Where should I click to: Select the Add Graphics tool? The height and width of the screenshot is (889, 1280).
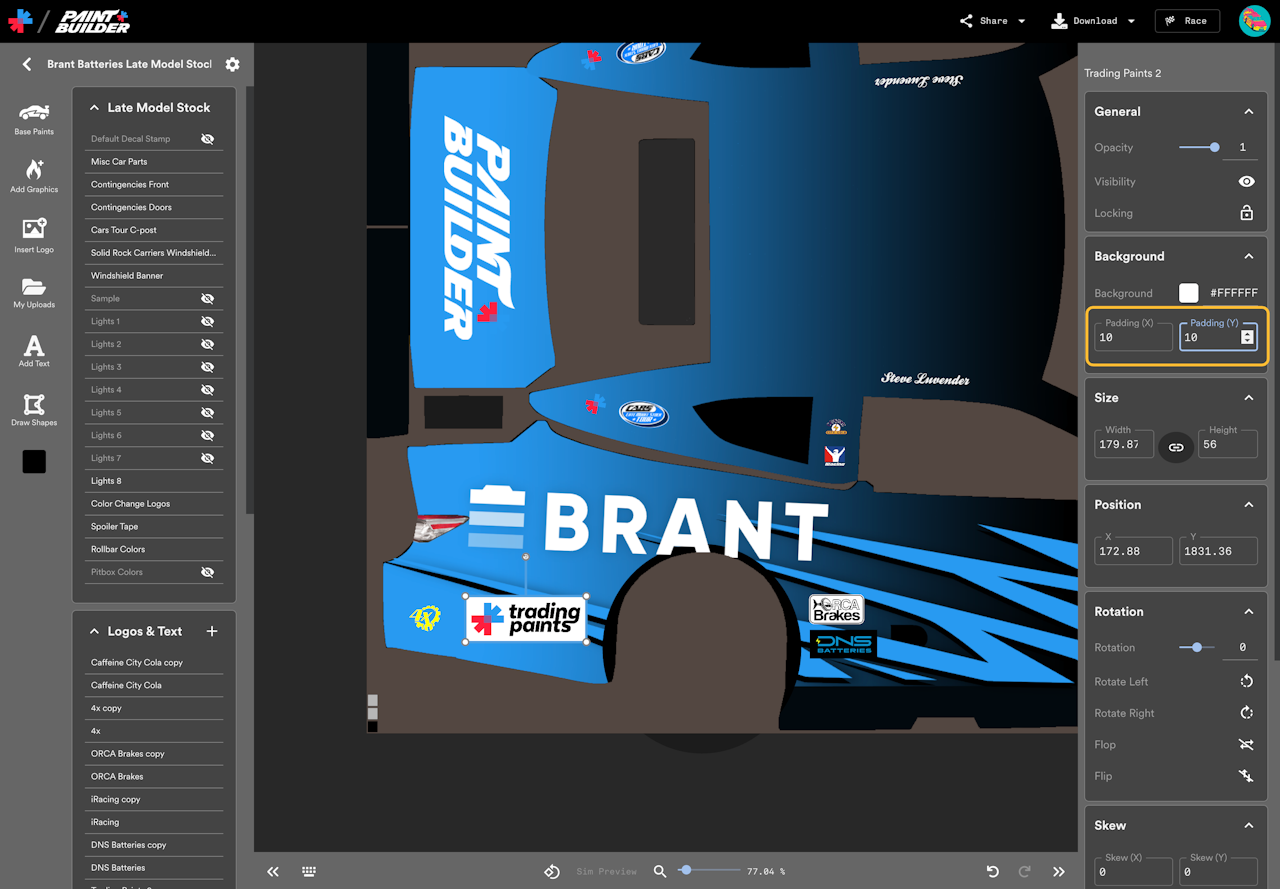point(34,175)
